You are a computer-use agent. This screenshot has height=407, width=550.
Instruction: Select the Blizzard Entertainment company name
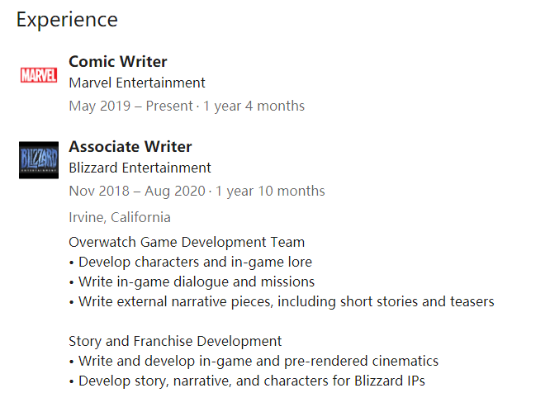coord(140,168)
